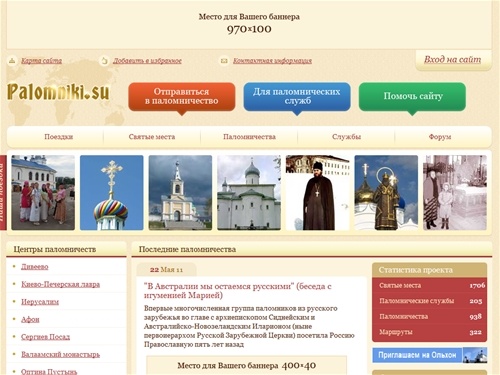Click the add to favorites icon
Viewport: 500px width, 375px height.
105,61
